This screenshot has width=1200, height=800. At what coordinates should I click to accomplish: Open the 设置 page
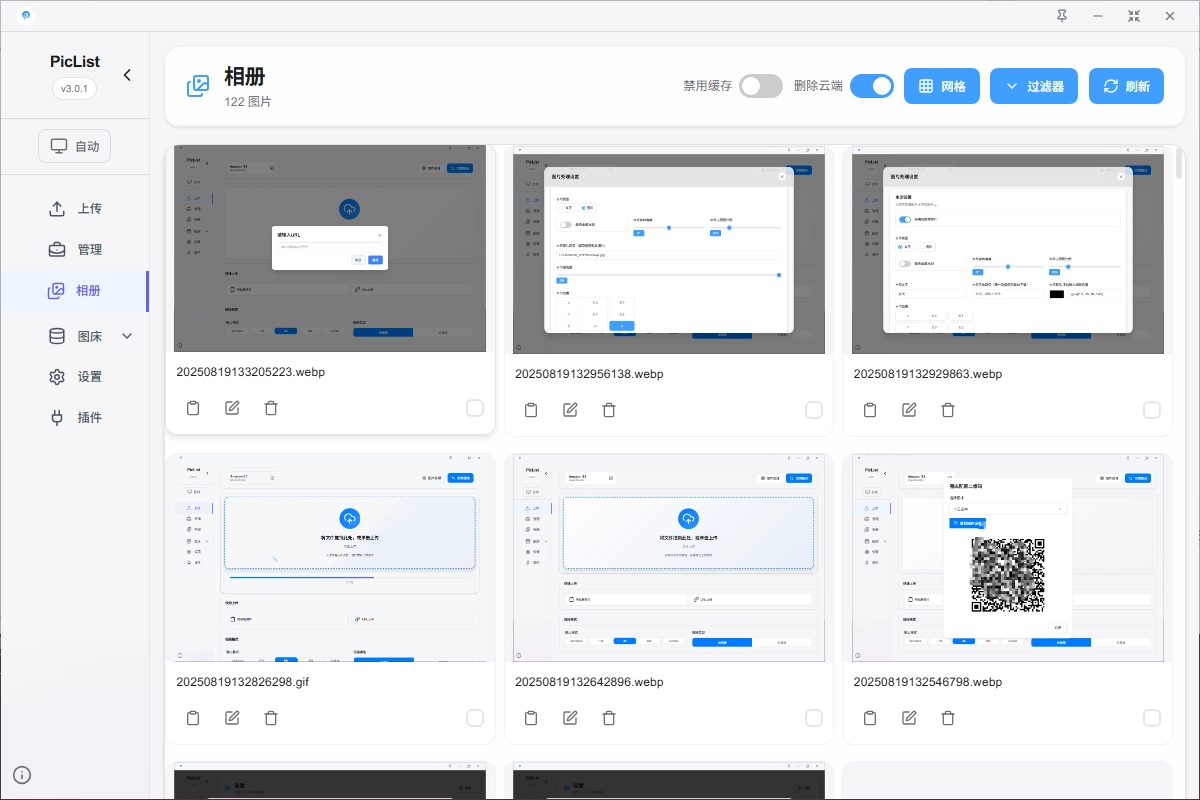(x=75, y=377)
